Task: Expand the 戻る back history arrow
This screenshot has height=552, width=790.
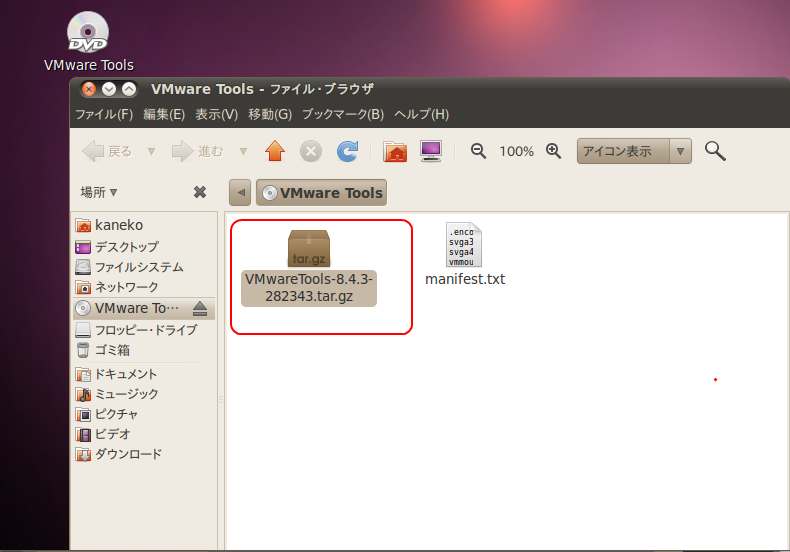Action: [x=151, y=151]
